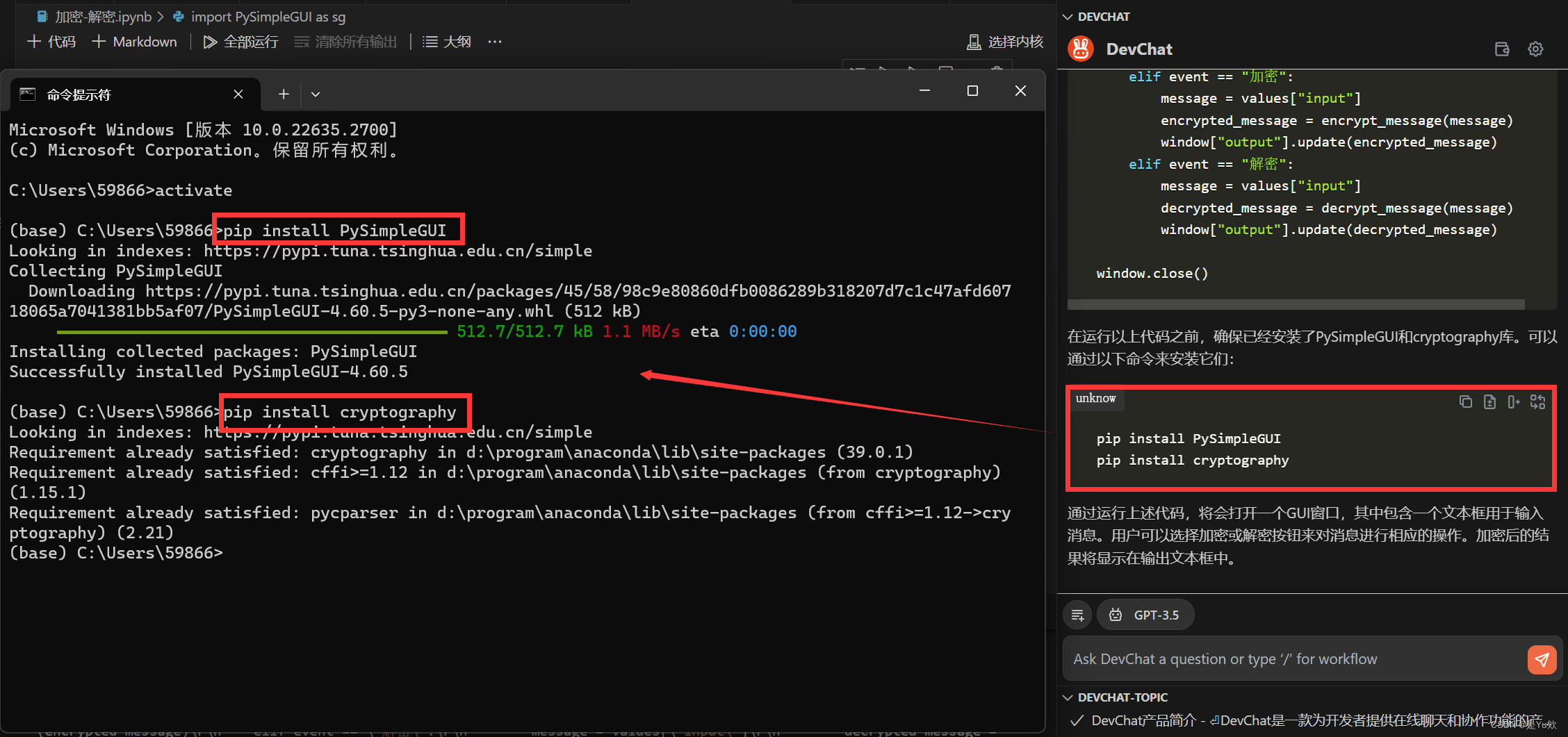This screenshot has height=737, width=1568.
Task: Close the command prompt window
Action: point(1020,91)
